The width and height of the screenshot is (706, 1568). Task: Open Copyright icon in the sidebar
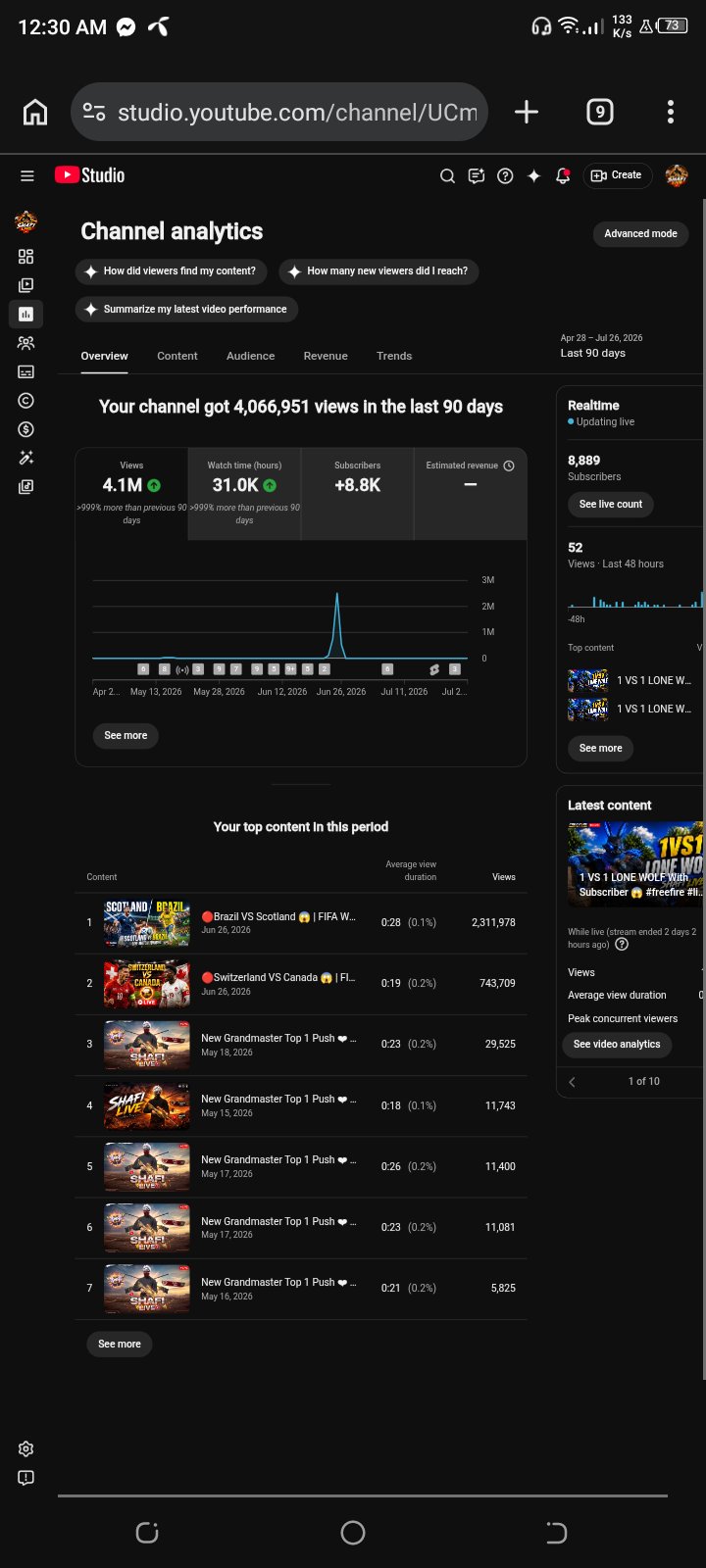pos(25,401)
